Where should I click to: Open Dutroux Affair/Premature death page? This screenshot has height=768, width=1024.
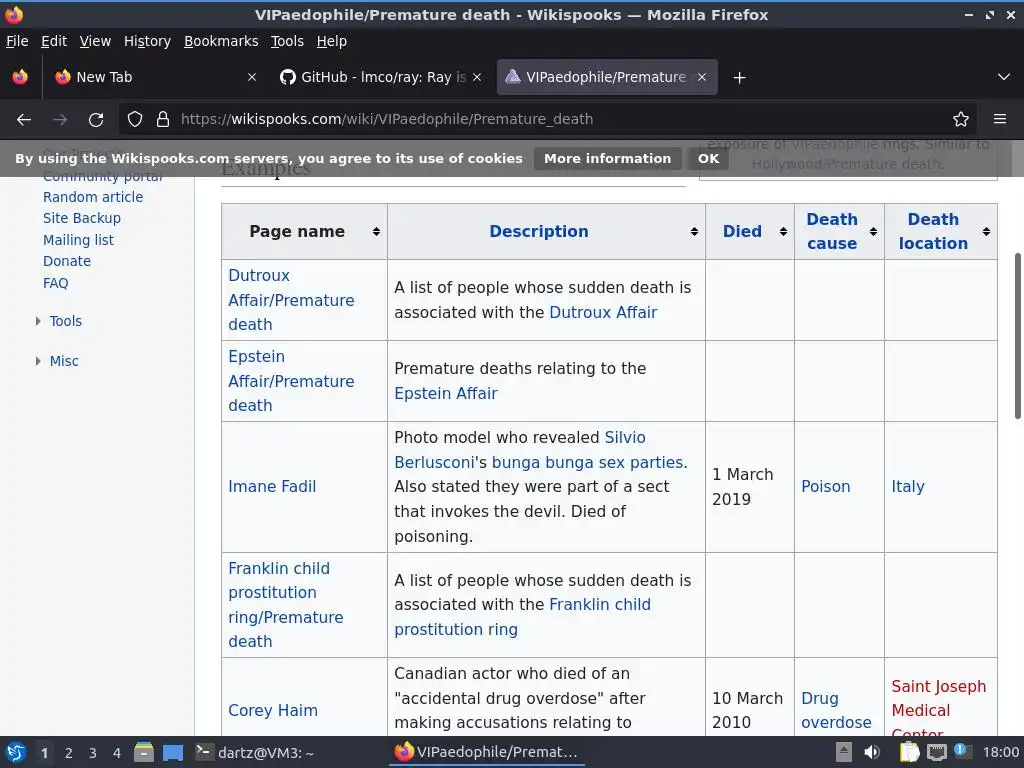[291, 300]
